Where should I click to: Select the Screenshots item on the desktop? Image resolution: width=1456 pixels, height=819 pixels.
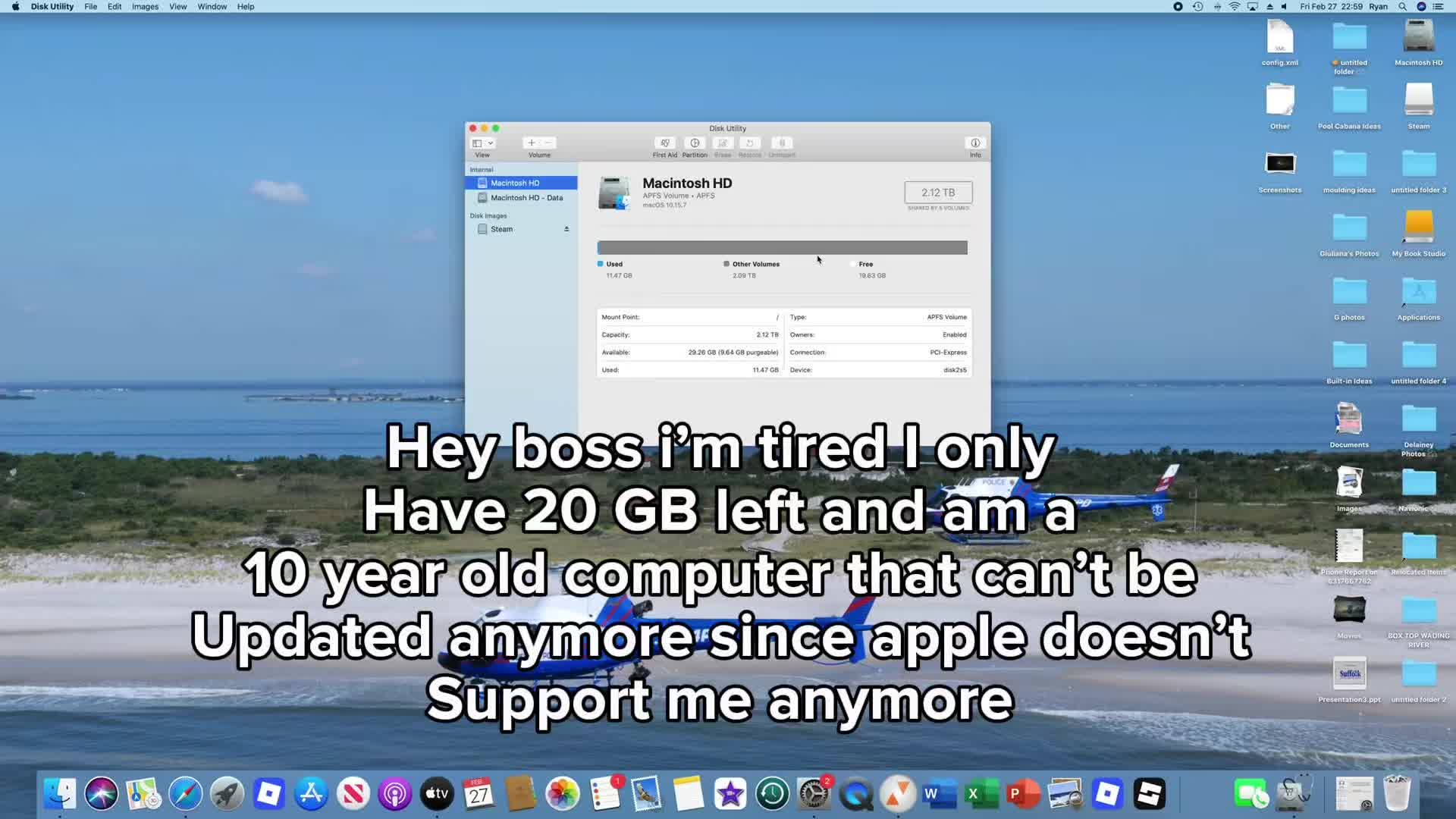point(1280,164)
